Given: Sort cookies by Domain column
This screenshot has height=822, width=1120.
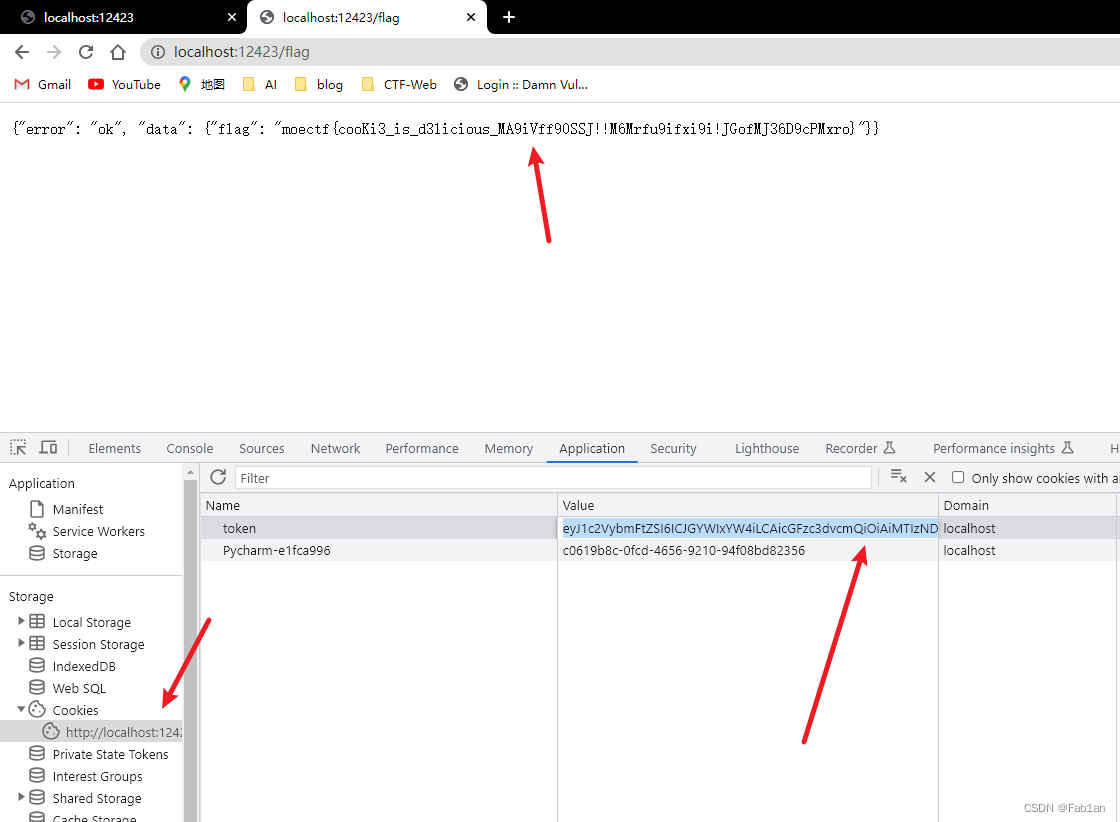Looking at the screenshot, I should click(1027, 505).
